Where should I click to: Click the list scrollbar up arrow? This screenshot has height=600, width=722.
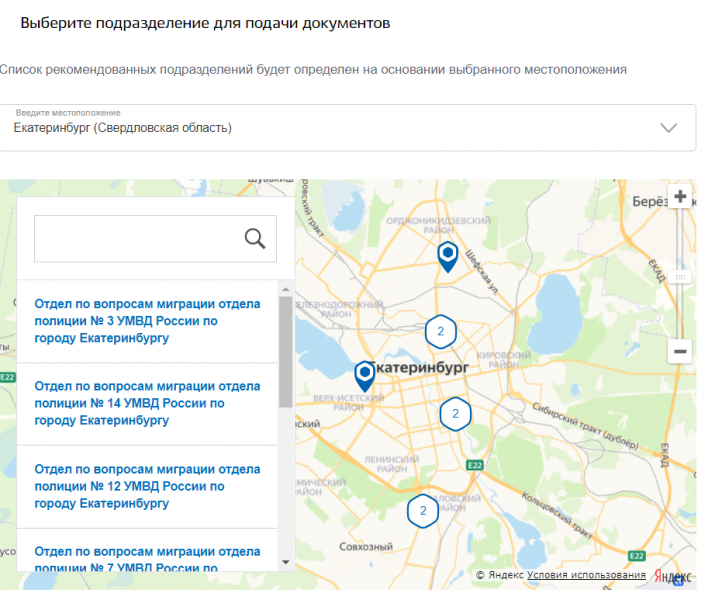pos(285,289)
